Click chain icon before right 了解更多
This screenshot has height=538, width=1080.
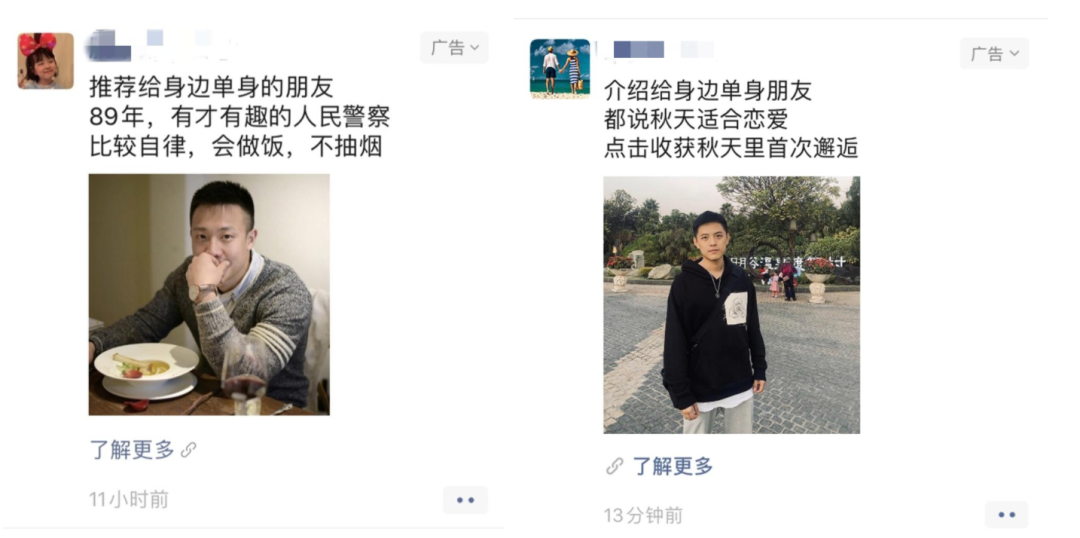point(614,466)
